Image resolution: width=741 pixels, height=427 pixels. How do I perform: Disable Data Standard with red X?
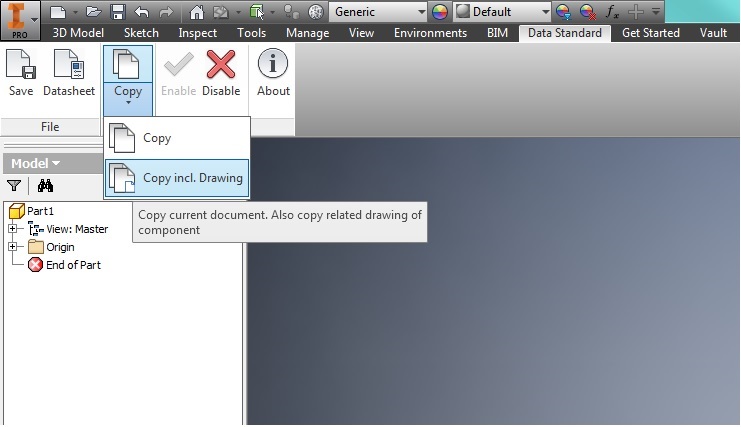coord(221,72)
